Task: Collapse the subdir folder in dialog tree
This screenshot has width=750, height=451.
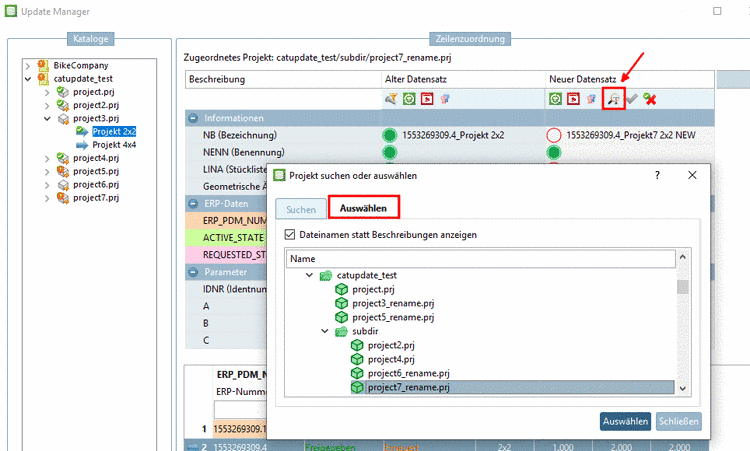Action: [x=325, y=331]
